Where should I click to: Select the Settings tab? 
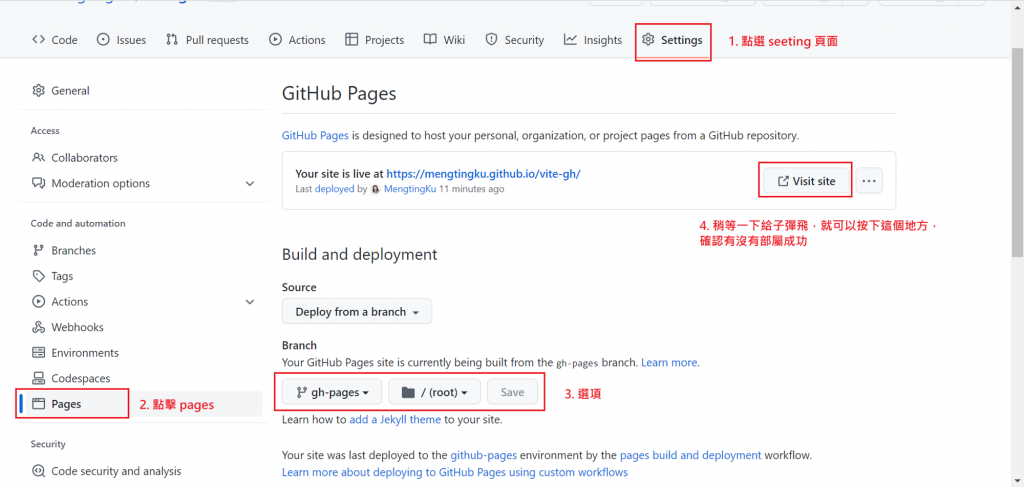point(672,40)
